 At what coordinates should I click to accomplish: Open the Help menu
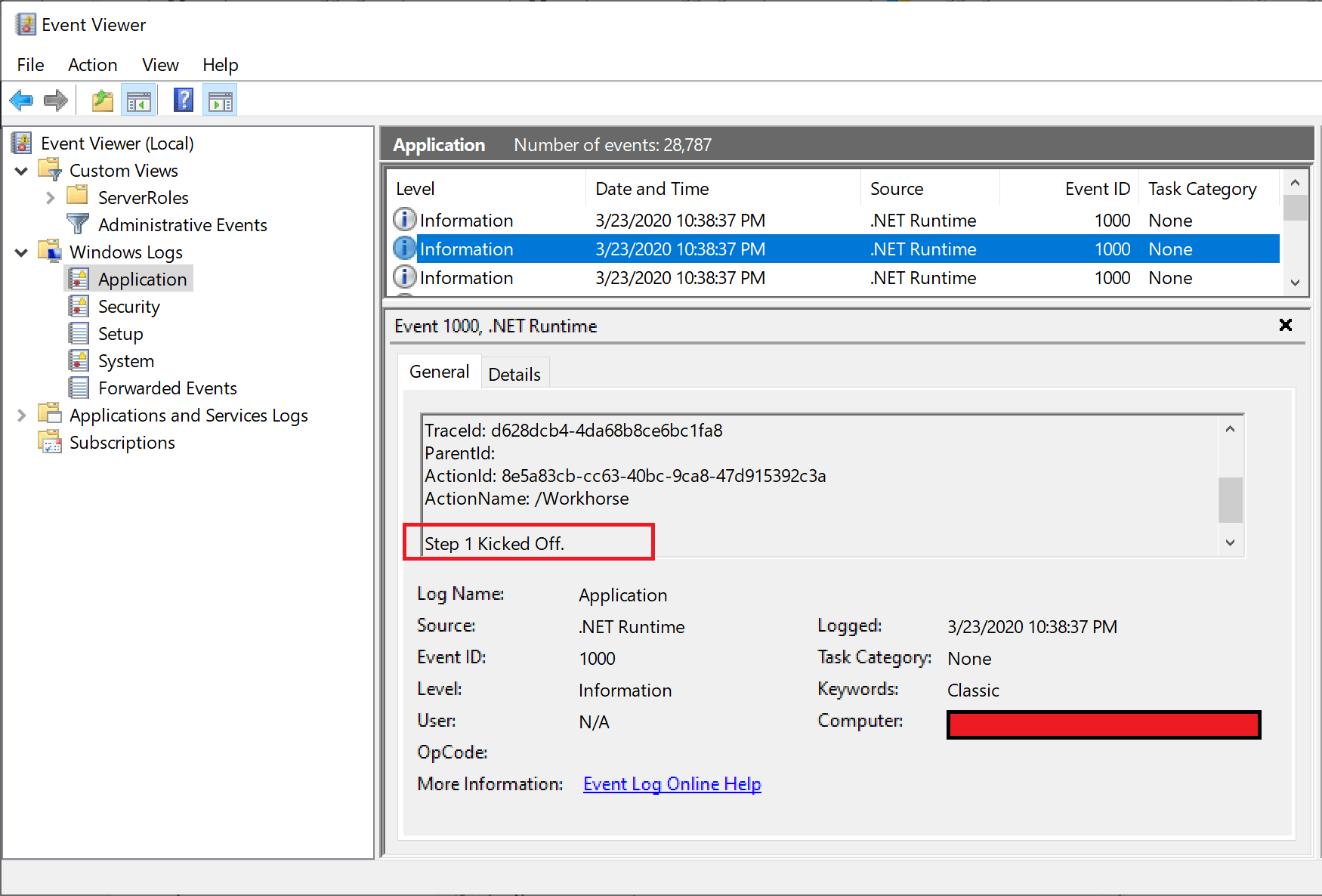click(x=221, y=65)
